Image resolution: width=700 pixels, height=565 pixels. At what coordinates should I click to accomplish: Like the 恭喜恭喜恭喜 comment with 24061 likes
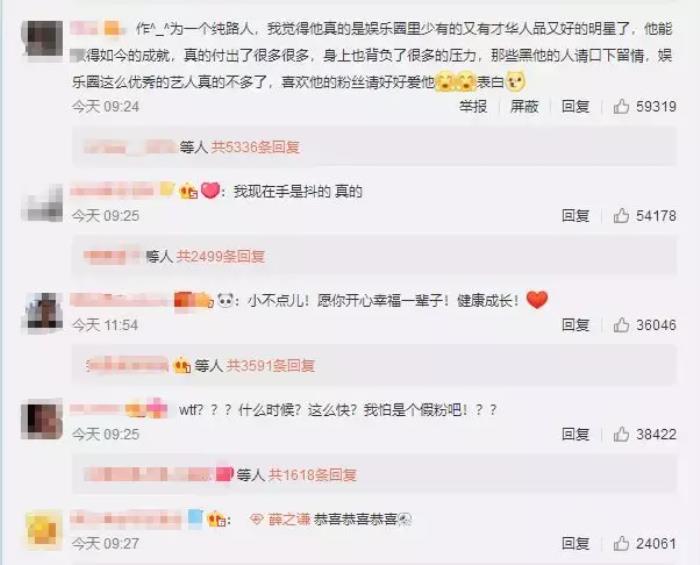pos(621,544)
